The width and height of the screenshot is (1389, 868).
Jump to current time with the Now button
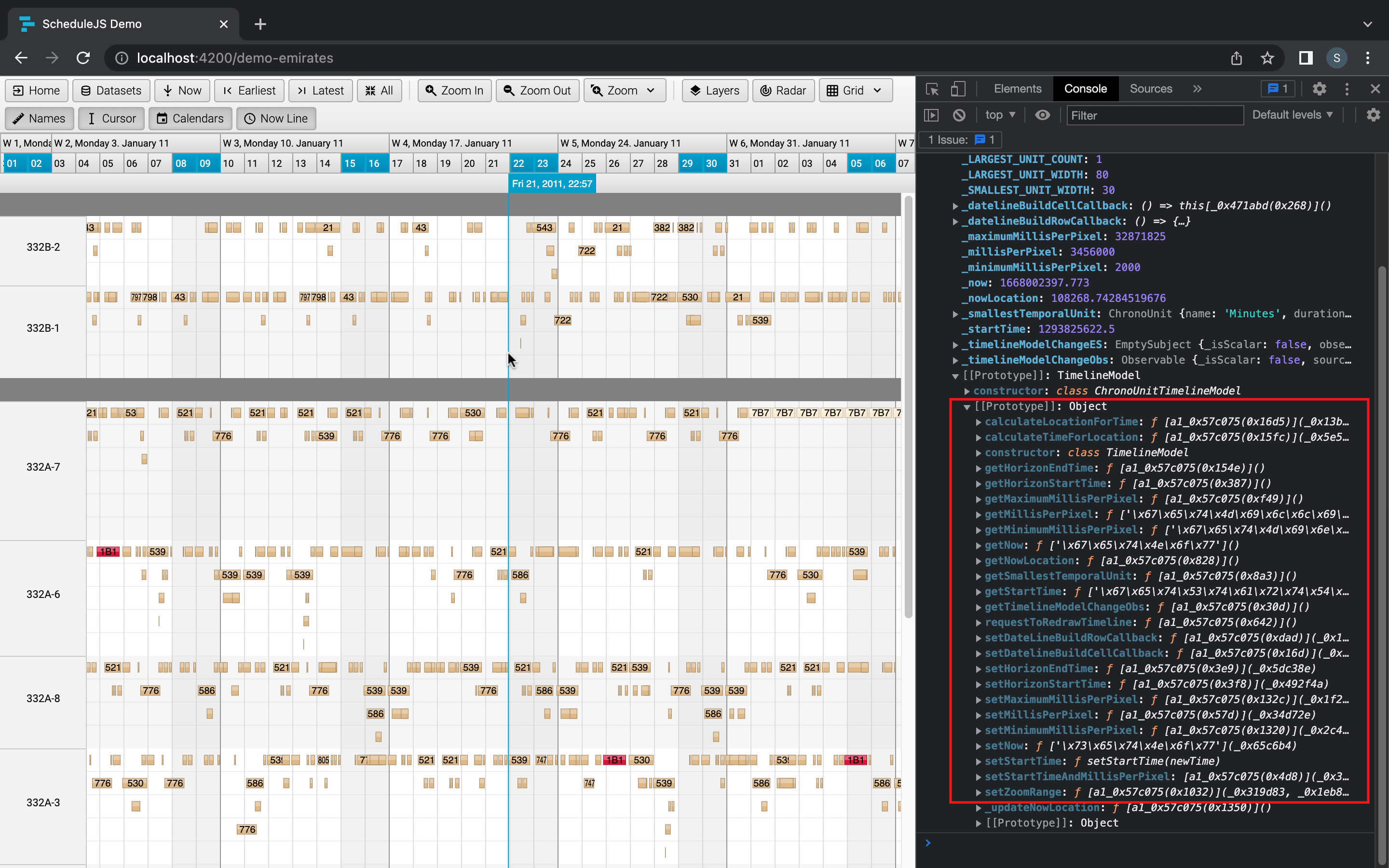point(182,90)
